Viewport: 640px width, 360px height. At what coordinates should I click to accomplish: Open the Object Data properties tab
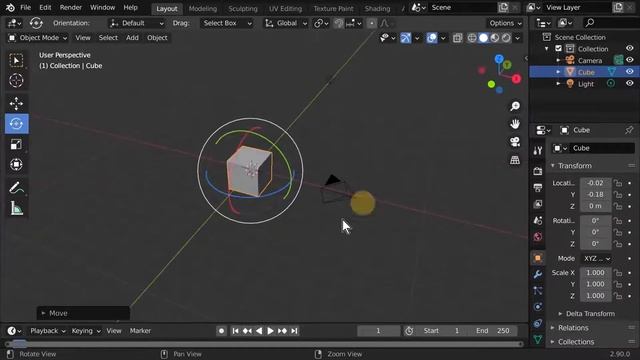538,339
